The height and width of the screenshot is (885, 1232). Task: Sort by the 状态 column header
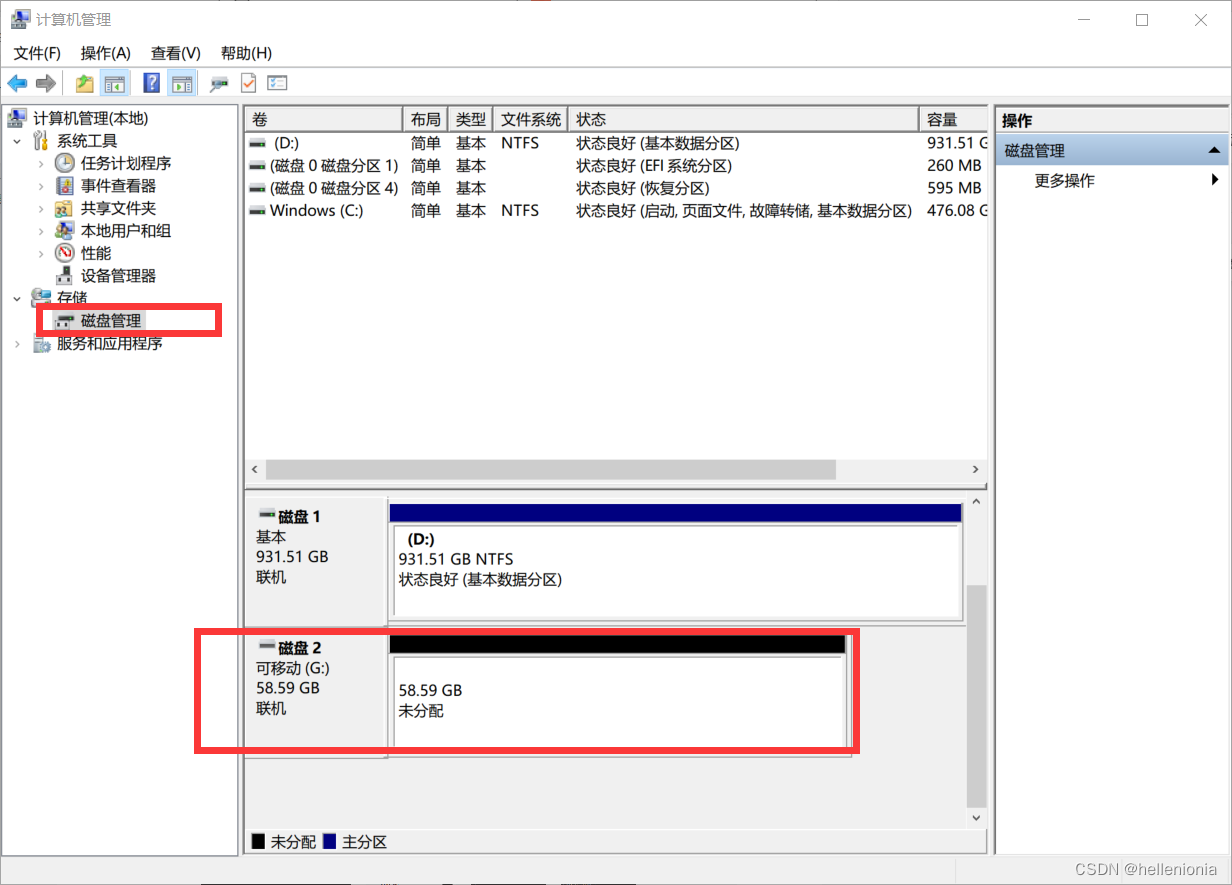click(743, 119)
